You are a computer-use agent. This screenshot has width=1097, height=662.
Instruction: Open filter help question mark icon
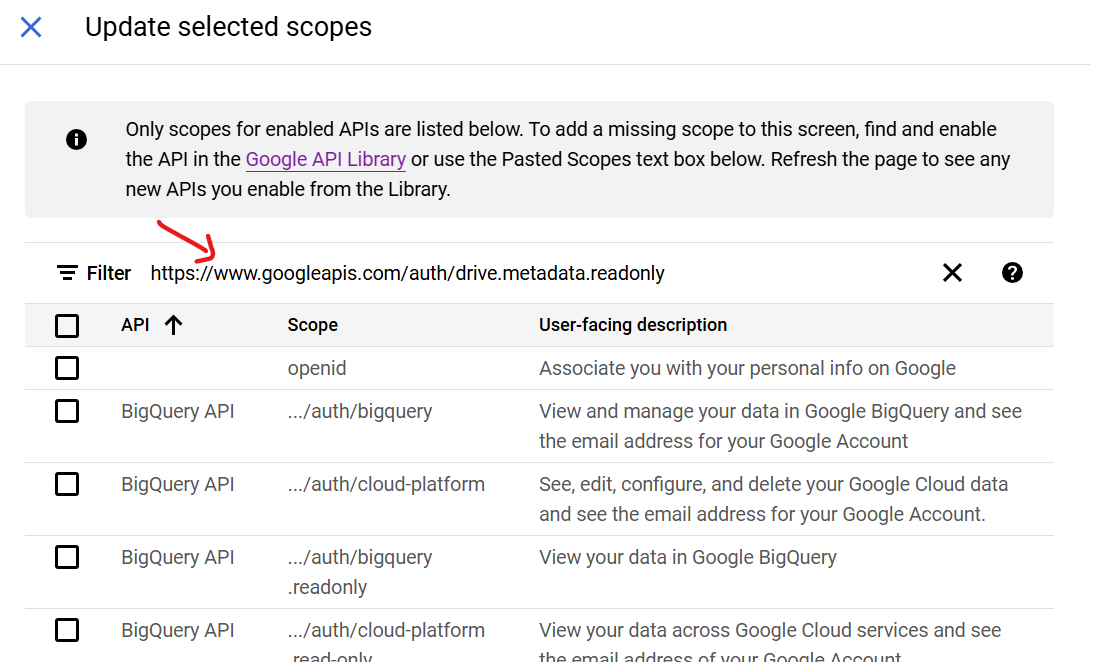point(1012,273)
